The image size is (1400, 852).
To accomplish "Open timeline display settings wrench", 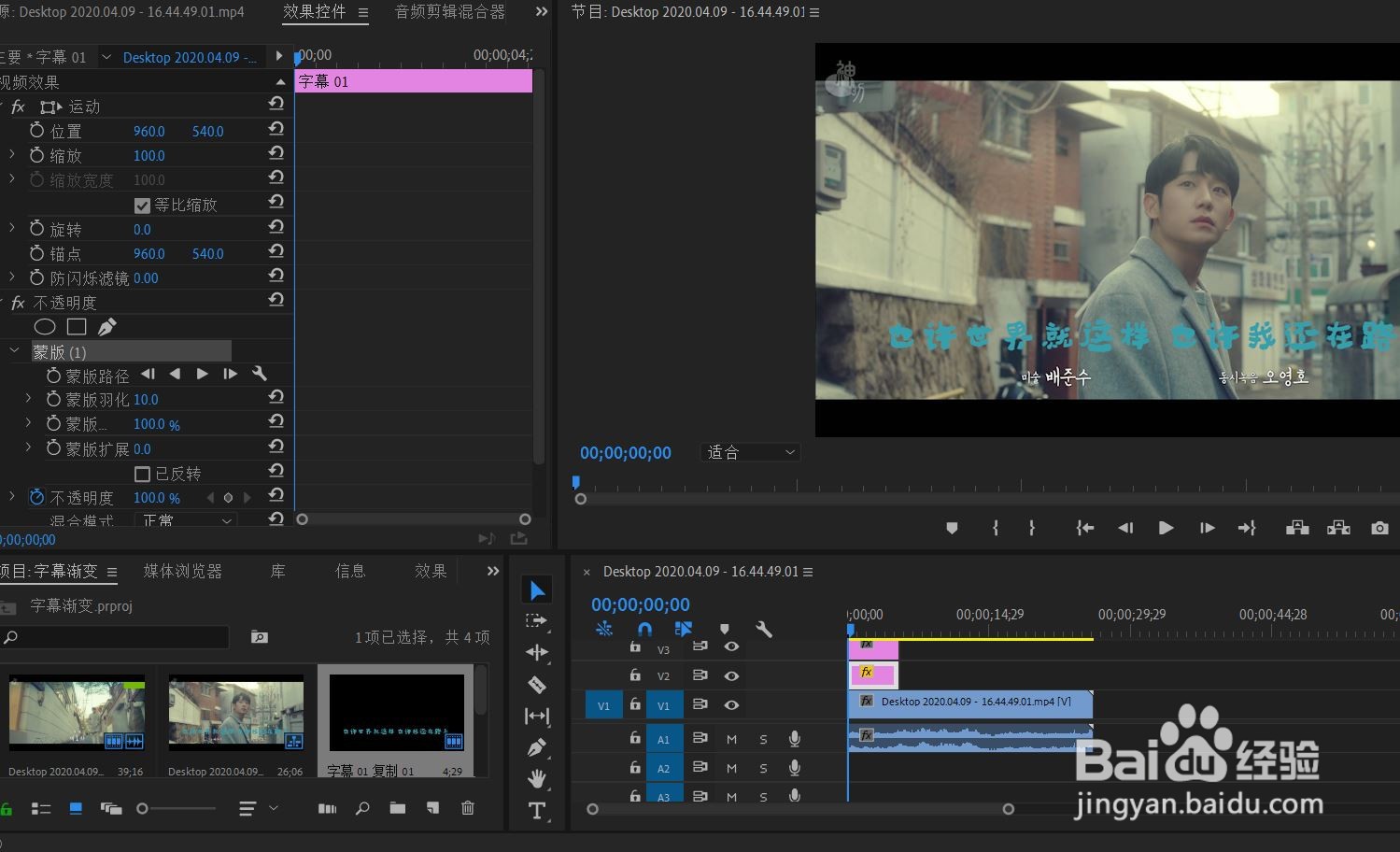I will (764, 630).
